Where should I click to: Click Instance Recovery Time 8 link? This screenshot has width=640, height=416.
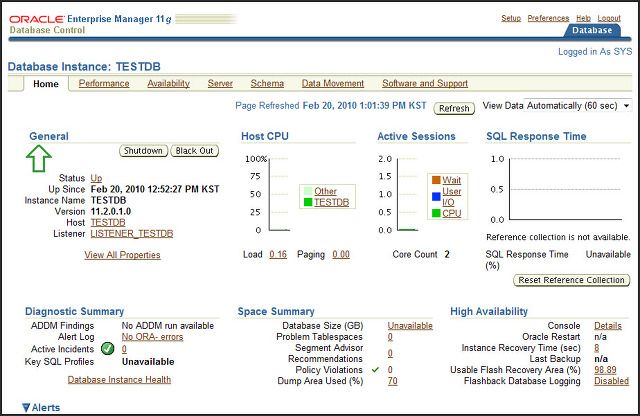(x=597, y=348)
